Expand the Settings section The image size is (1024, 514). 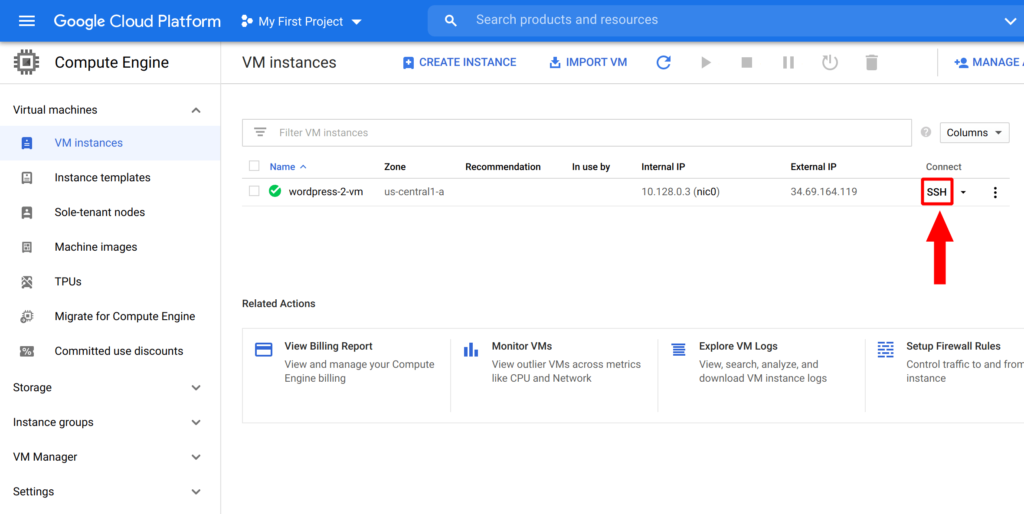196,492
